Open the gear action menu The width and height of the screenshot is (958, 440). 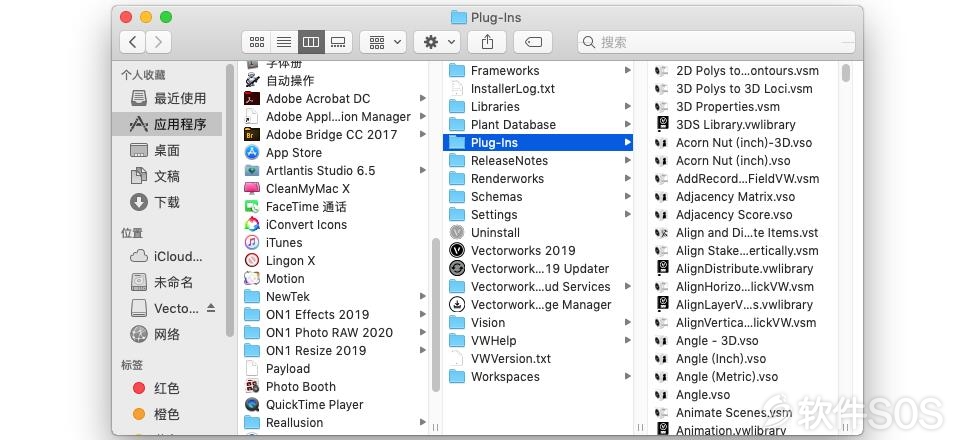pos(436,42)
